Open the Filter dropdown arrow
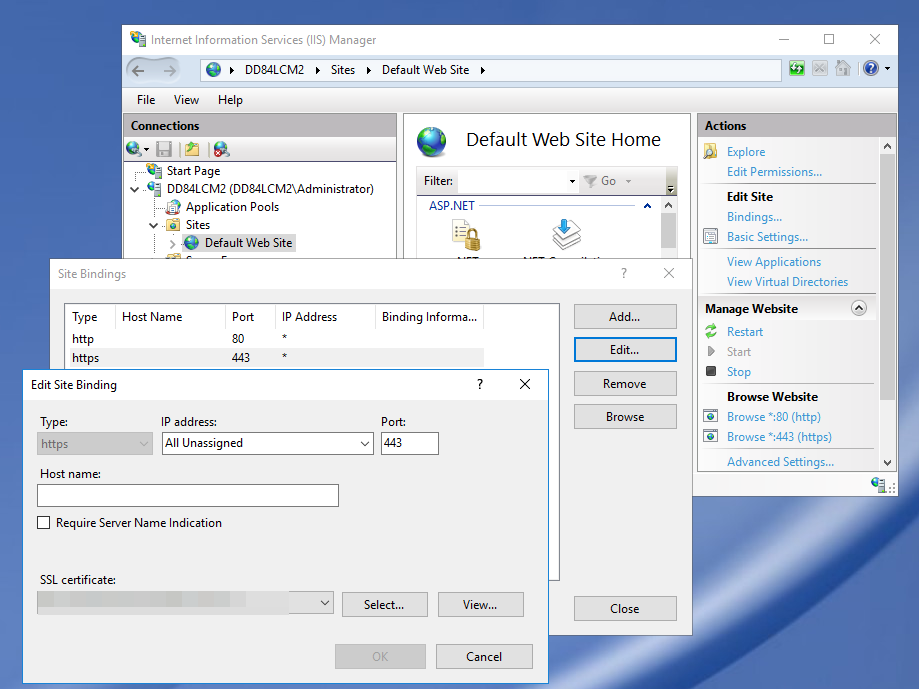The width and height of the screenshot is (919, 689). [x=572, y=182]
